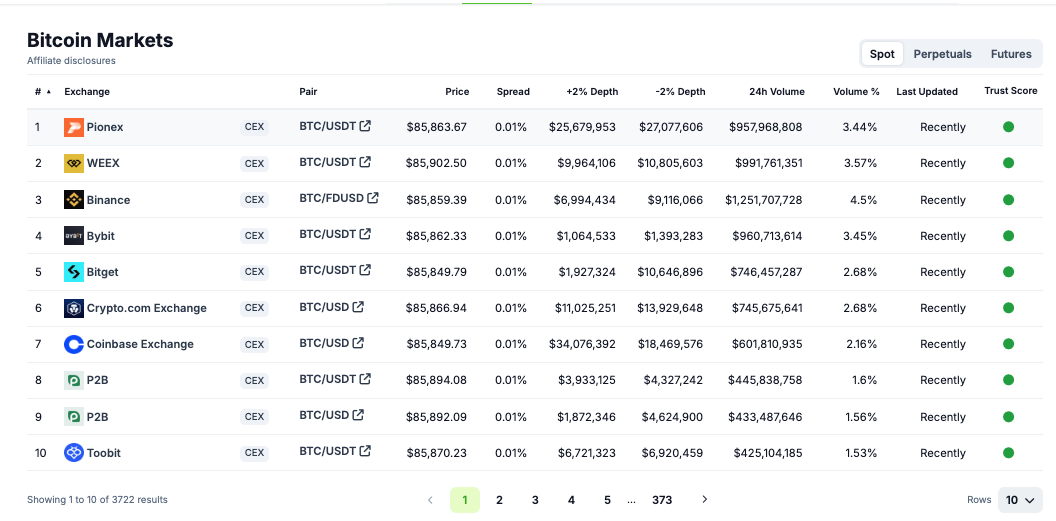1056x521 pixels.
Task: Click the Toobit logo icon
Action: click(73, 453)
